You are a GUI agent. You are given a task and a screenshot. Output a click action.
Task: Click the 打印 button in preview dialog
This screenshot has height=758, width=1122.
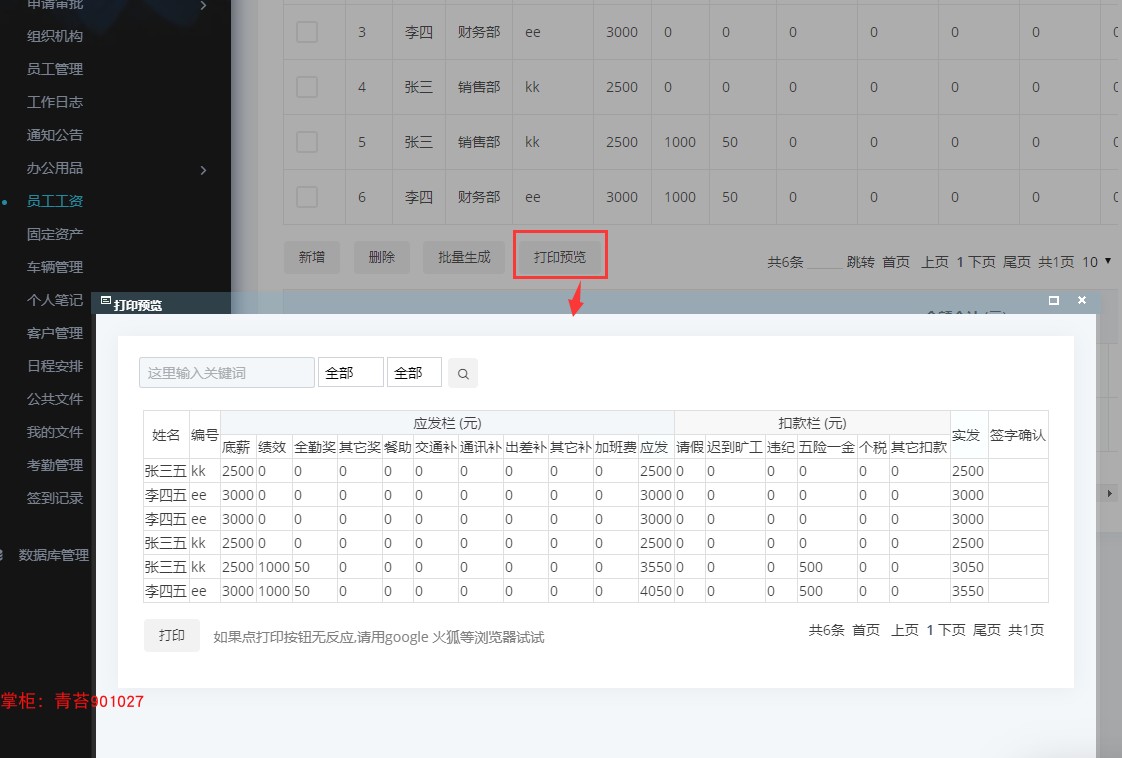(172, 636)
